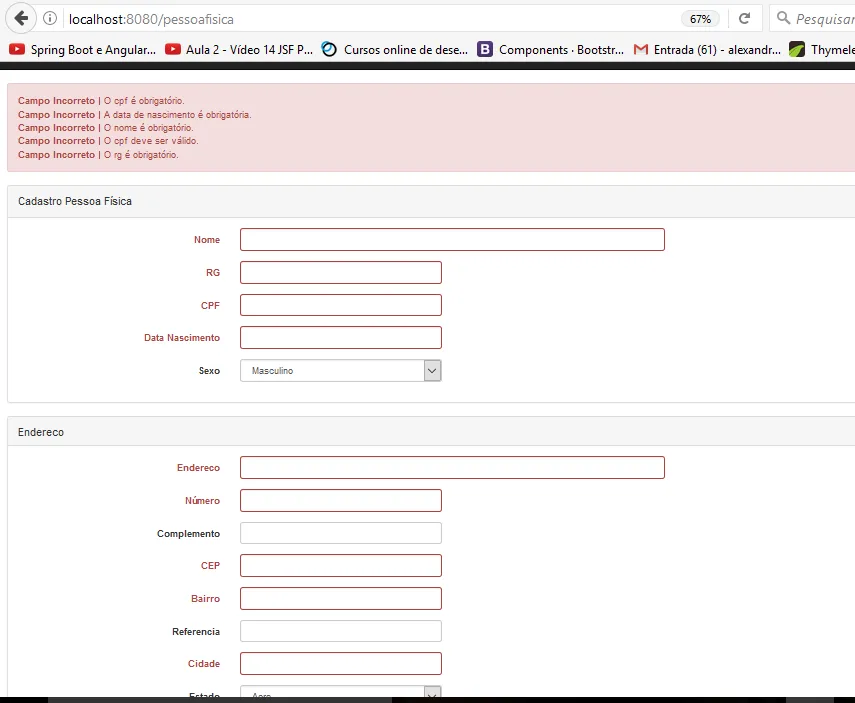855x703 pixels.
Task: Click error 'A data de nascimento é obrigatória.'
Action: (177, 115)
